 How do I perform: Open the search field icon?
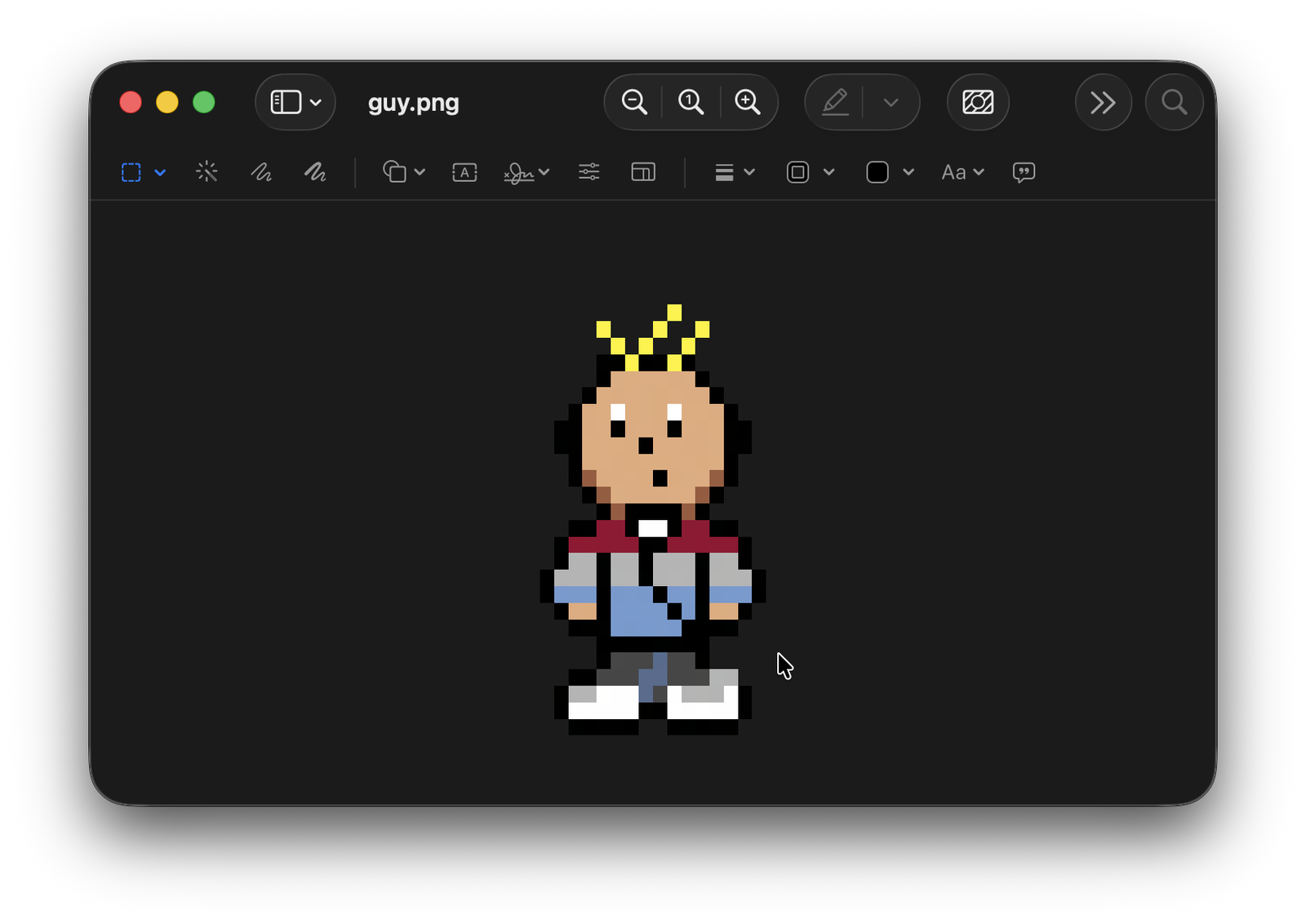pos(1174,102)
